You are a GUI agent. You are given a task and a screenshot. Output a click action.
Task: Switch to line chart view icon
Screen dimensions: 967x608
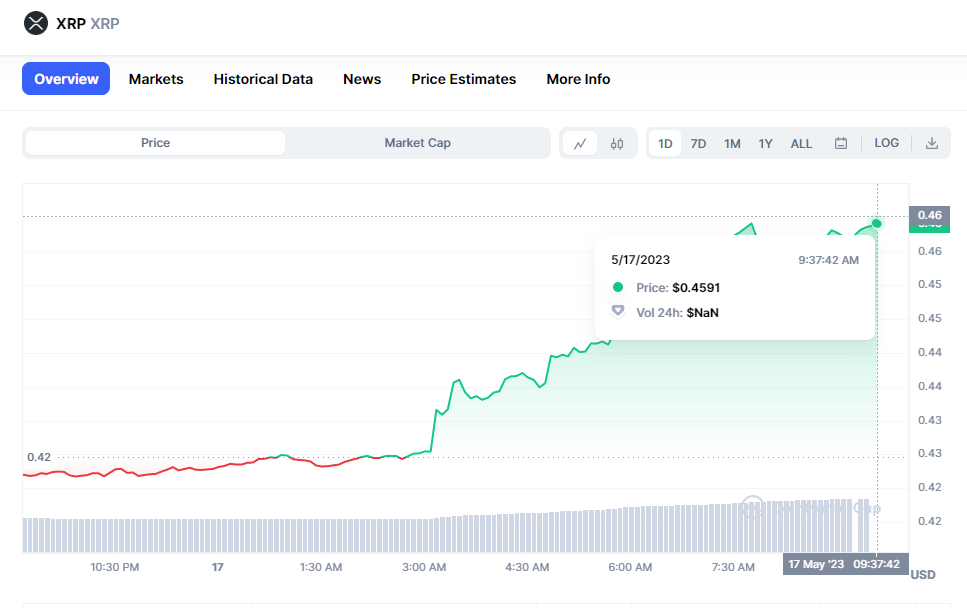pos(580,144)
